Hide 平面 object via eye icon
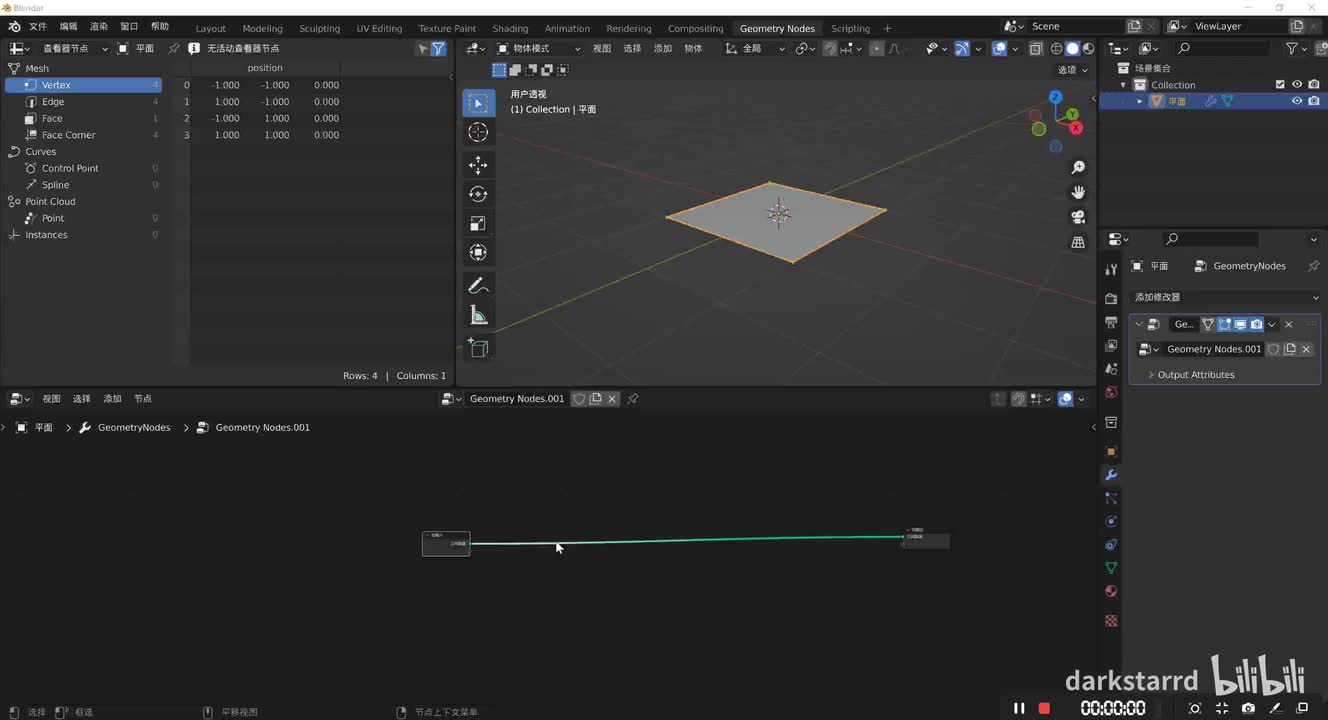Screen dimensions: 1328x720 pos(1297,101)
